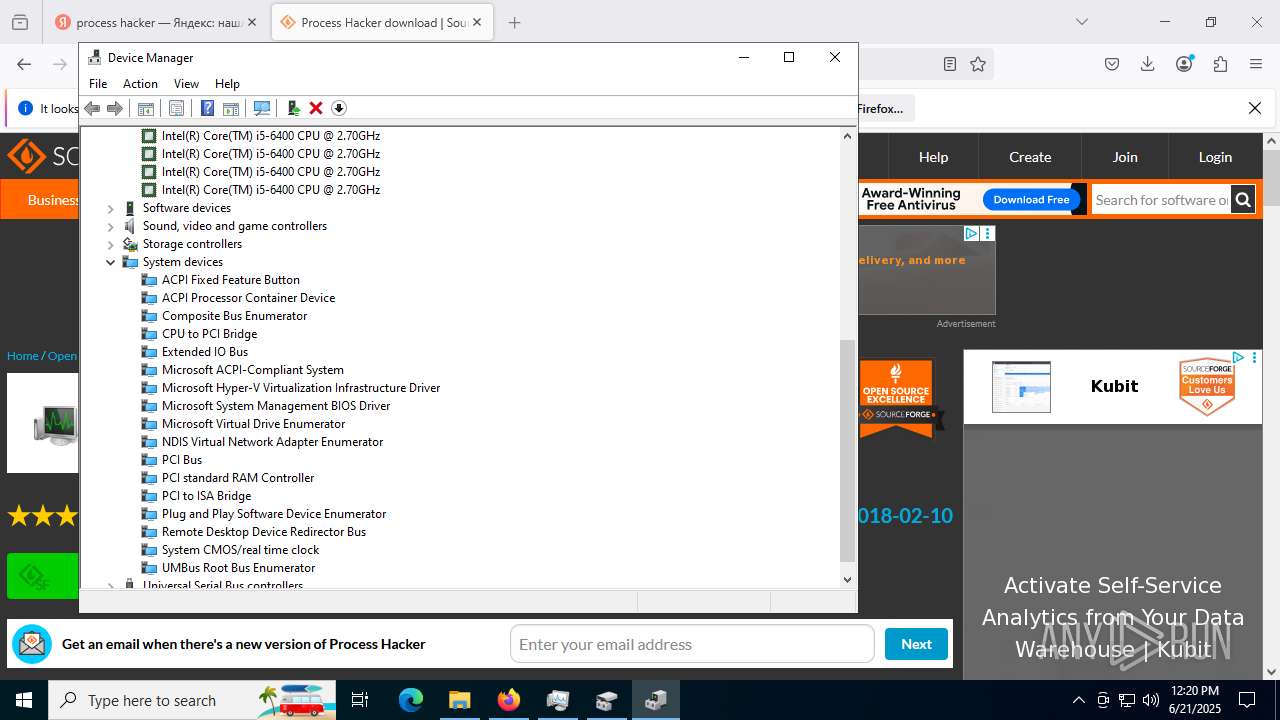1280x720 pixels.
Task: Collapse the System devices node
Action: [x=111, y=262]
